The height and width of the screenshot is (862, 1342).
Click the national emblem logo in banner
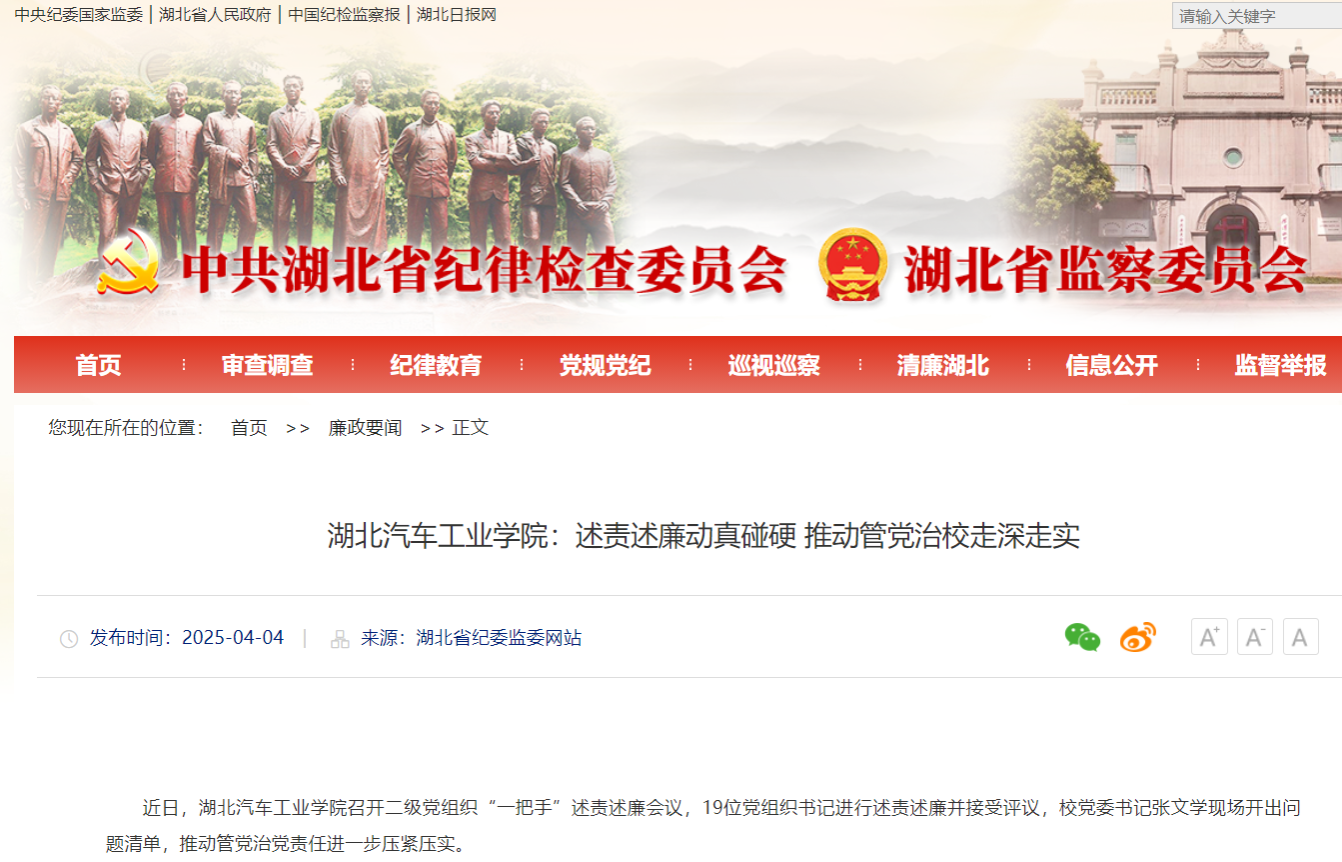(852, 264)
